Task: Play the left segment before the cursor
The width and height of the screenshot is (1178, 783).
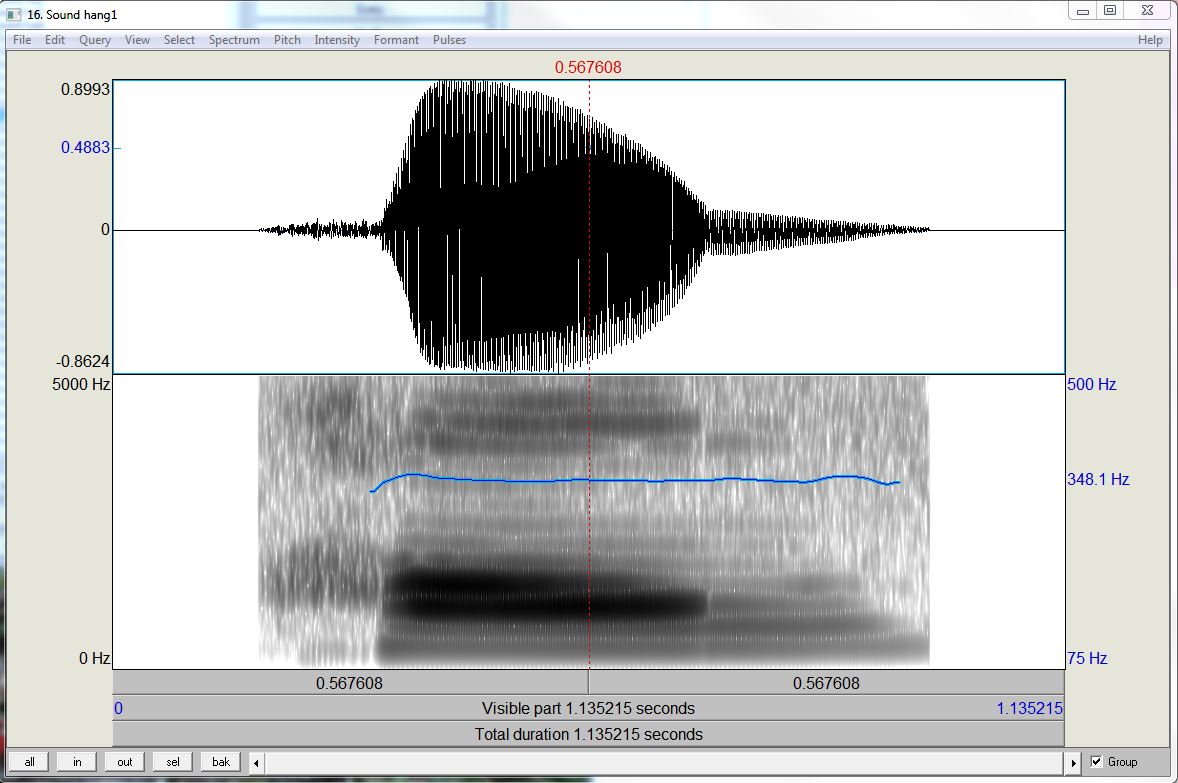Action: 350,683
